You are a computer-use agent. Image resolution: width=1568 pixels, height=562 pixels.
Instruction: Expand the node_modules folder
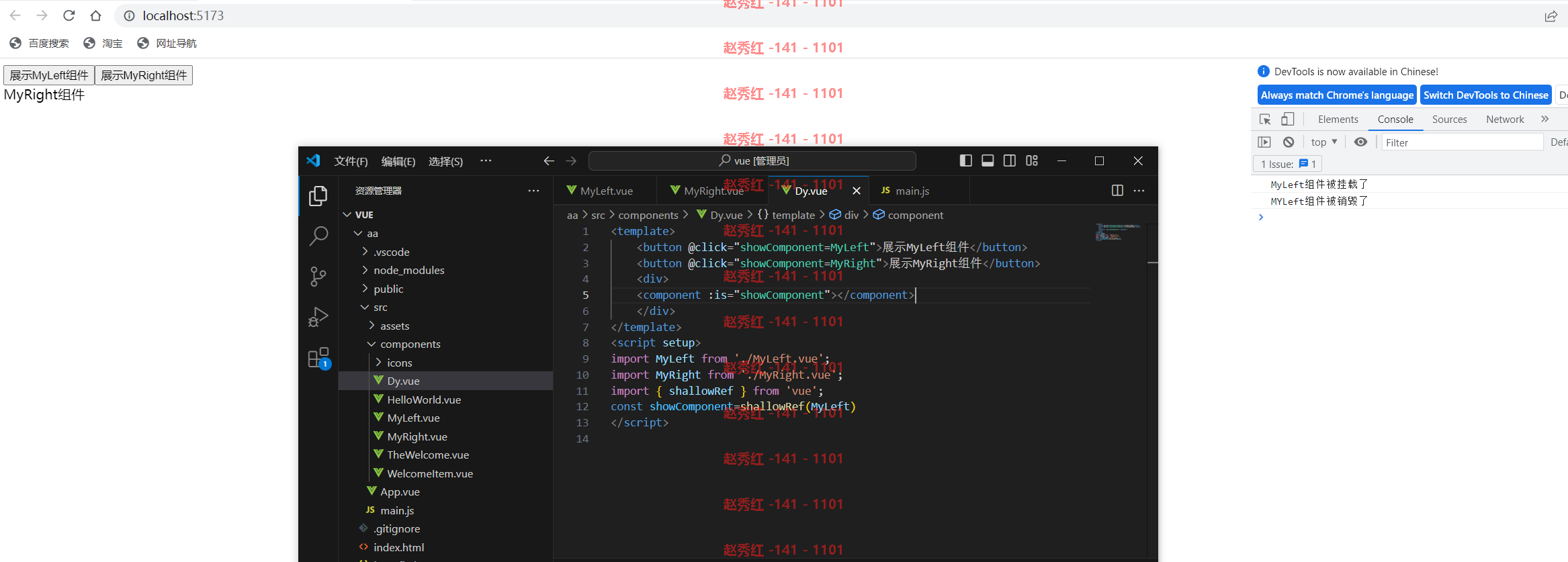pyautogui.click(x=365, y=270)
